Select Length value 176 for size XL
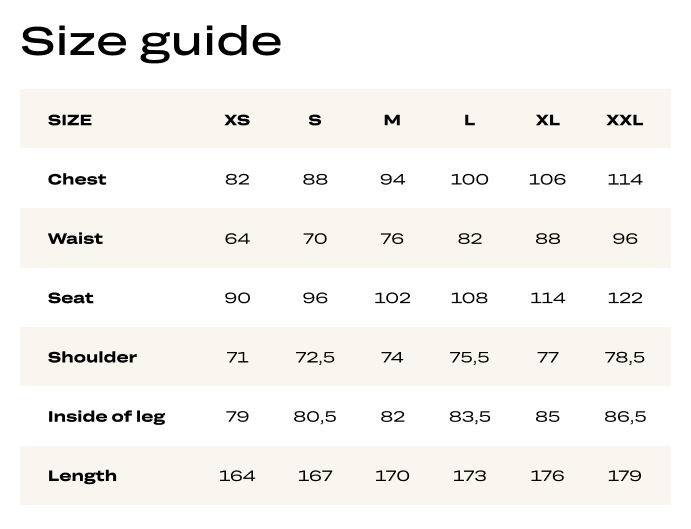 click(547, 476)
